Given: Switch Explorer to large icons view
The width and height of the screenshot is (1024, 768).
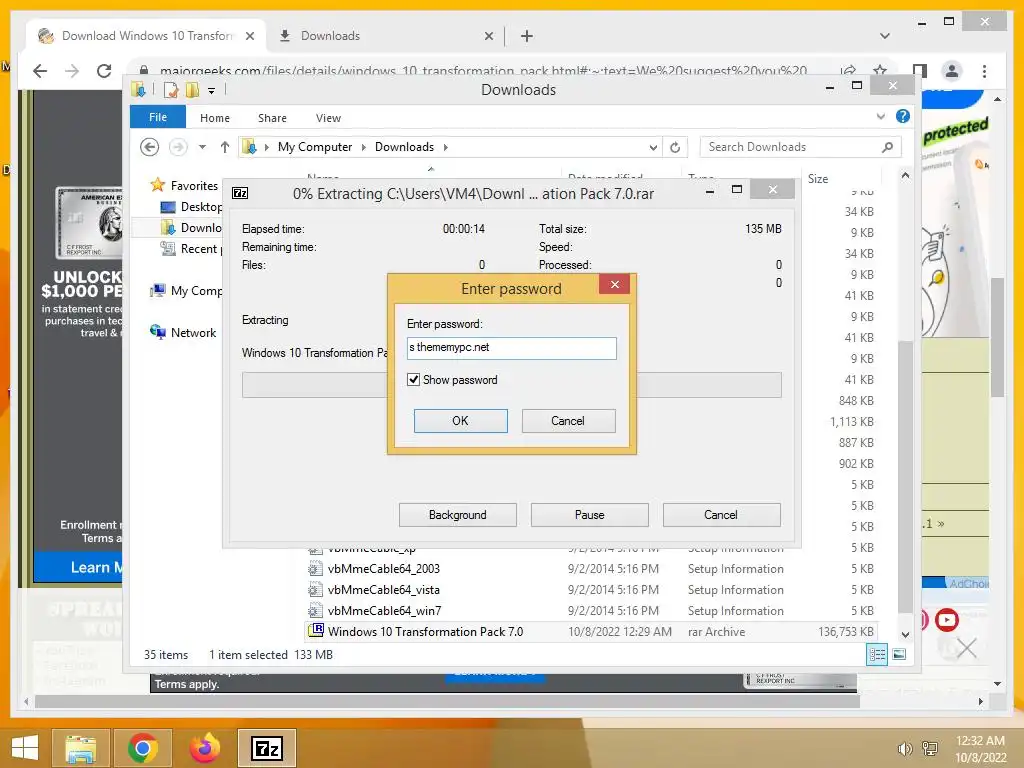Looking at the screenshot, I should coord(899,654).
